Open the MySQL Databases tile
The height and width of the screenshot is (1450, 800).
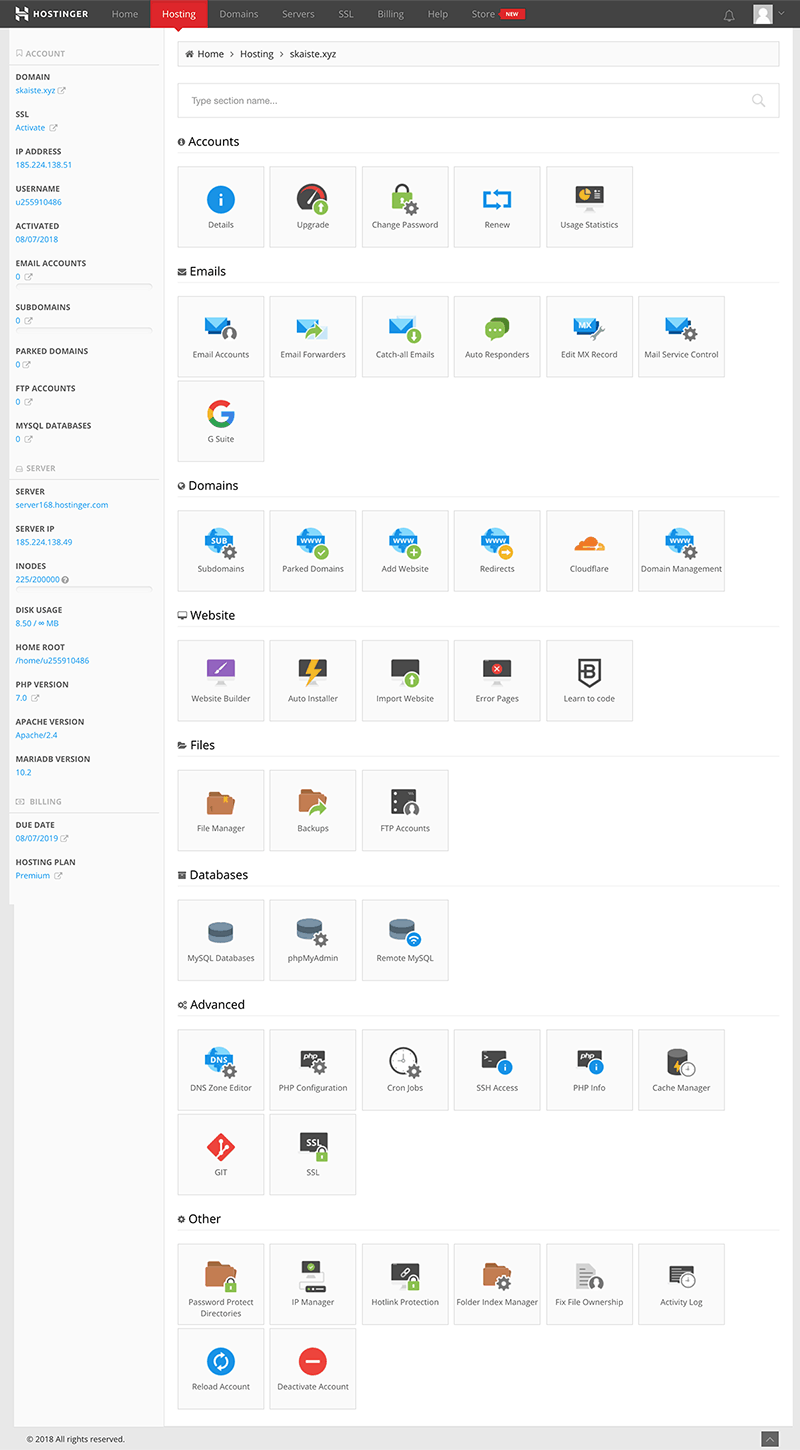[x=221, y=940]
